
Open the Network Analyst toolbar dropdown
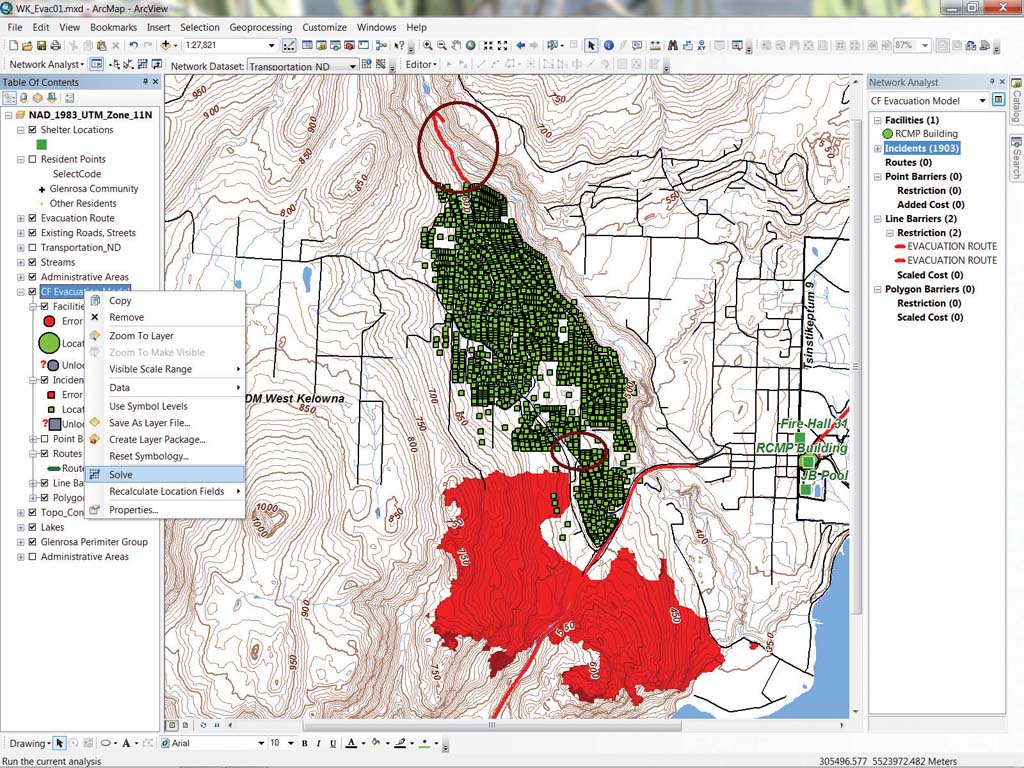[x=46, y=64]
